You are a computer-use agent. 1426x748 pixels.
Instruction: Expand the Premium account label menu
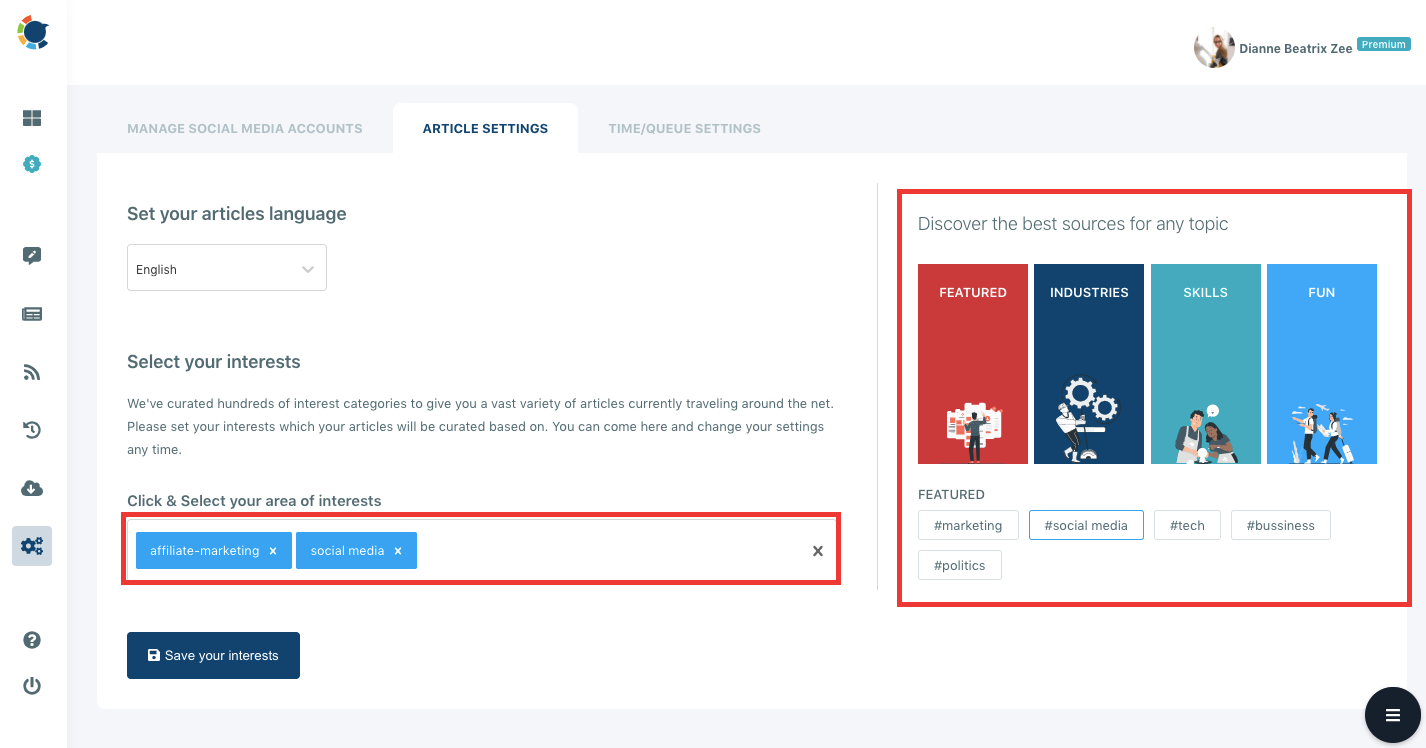coord(1383,44)
